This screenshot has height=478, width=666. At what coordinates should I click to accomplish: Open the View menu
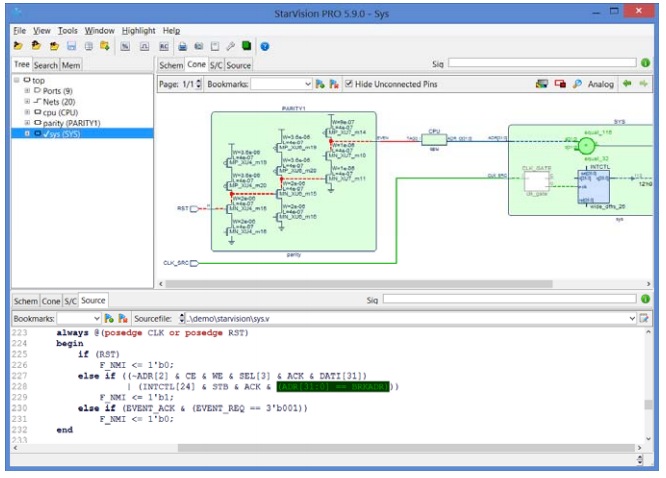click(x=42, y=31)
